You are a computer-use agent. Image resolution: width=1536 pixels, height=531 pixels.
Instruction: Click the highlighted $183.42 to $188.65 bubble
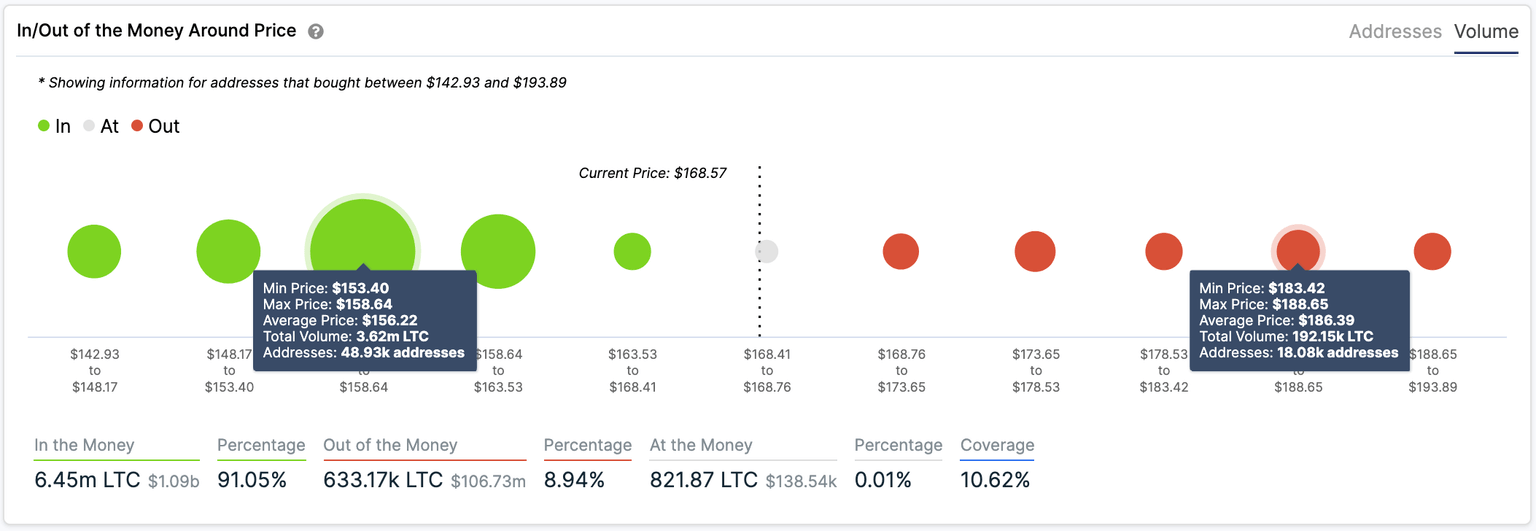click(1298, 249)
